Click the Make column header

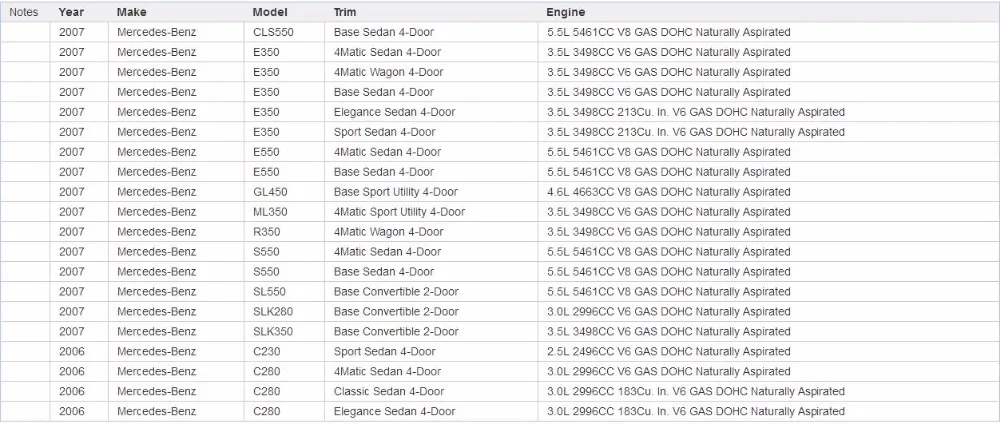(131, 12)
